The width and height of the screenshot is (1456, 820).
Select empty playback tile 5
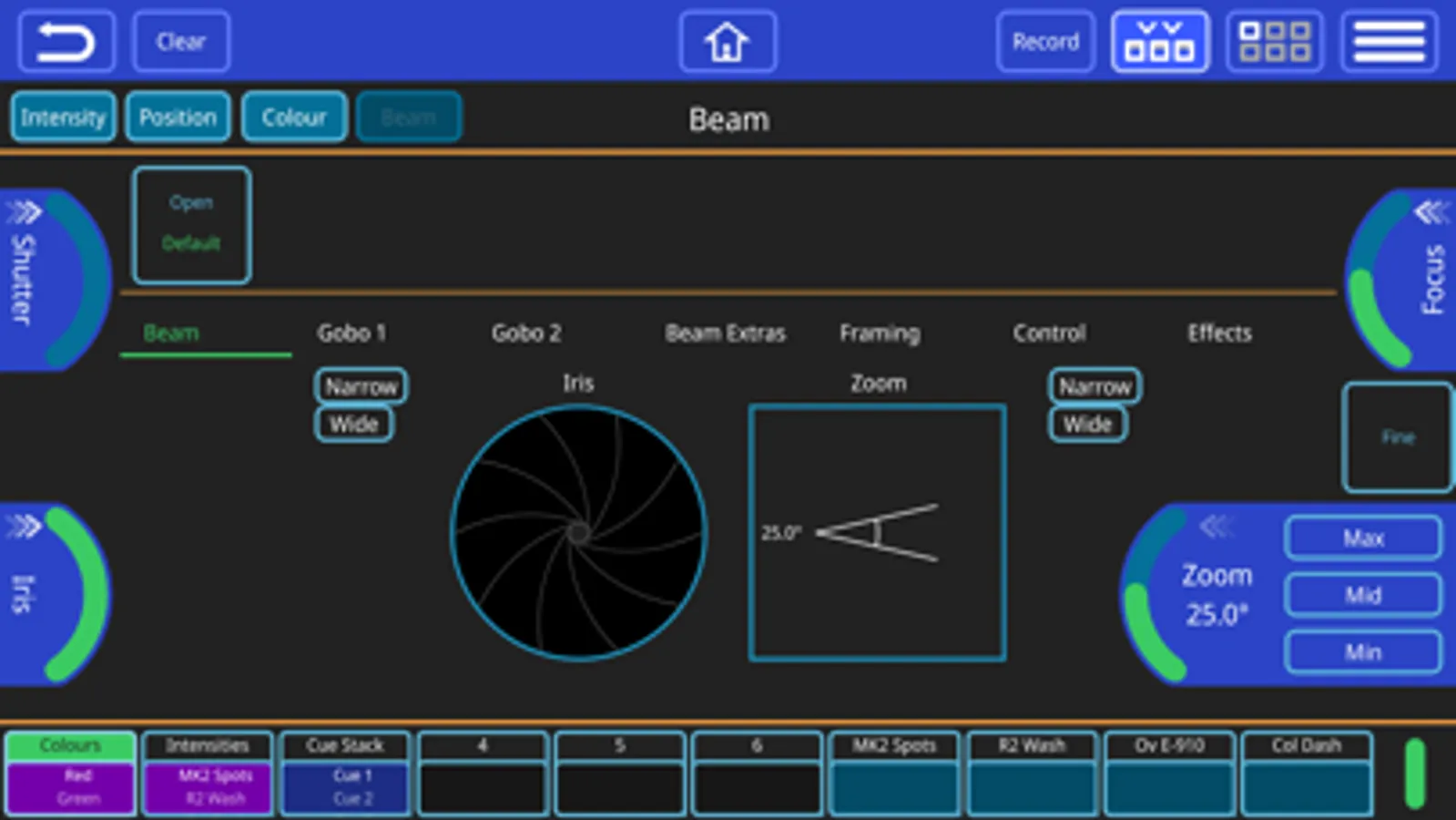tap(620, 773)
